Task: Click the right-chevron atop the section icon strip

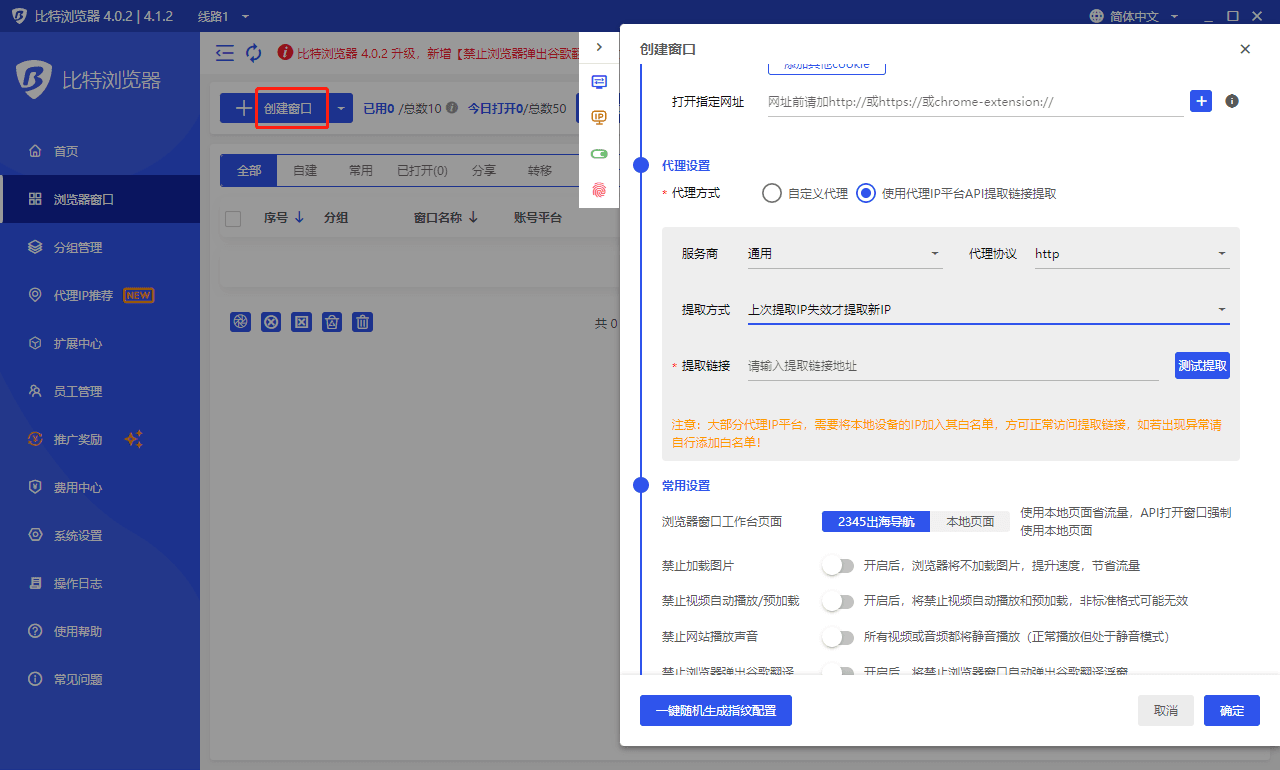Action: point(599,47)
